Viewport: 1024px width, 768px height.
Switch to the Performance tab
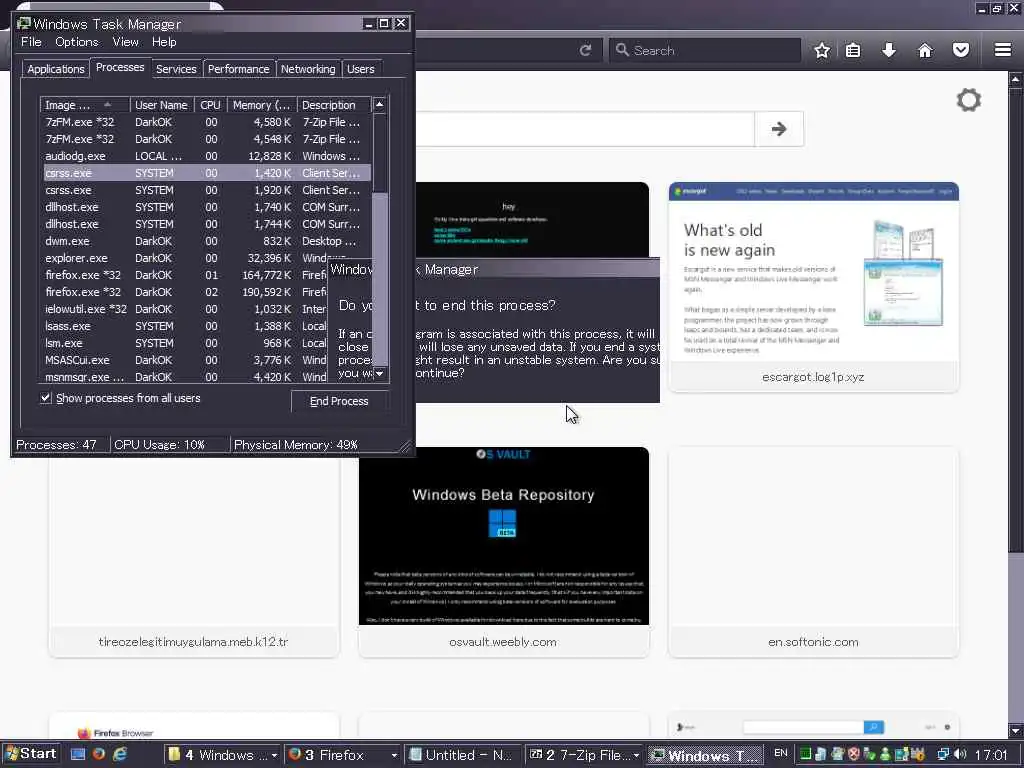(x=238, y=69)
